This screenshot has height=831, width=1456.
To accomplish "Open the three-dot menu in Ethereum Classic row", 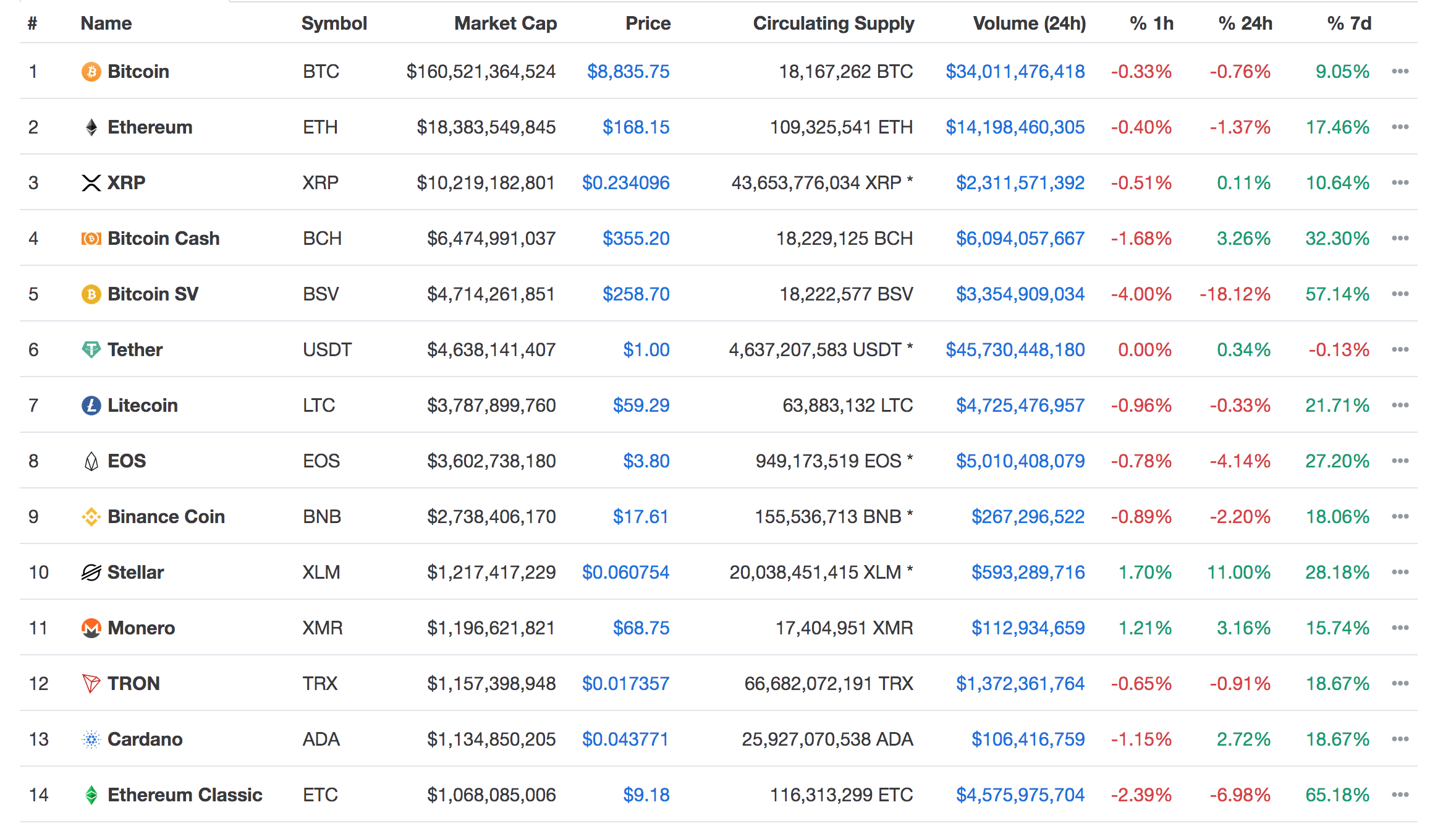I will click(x=1400, y=795).
